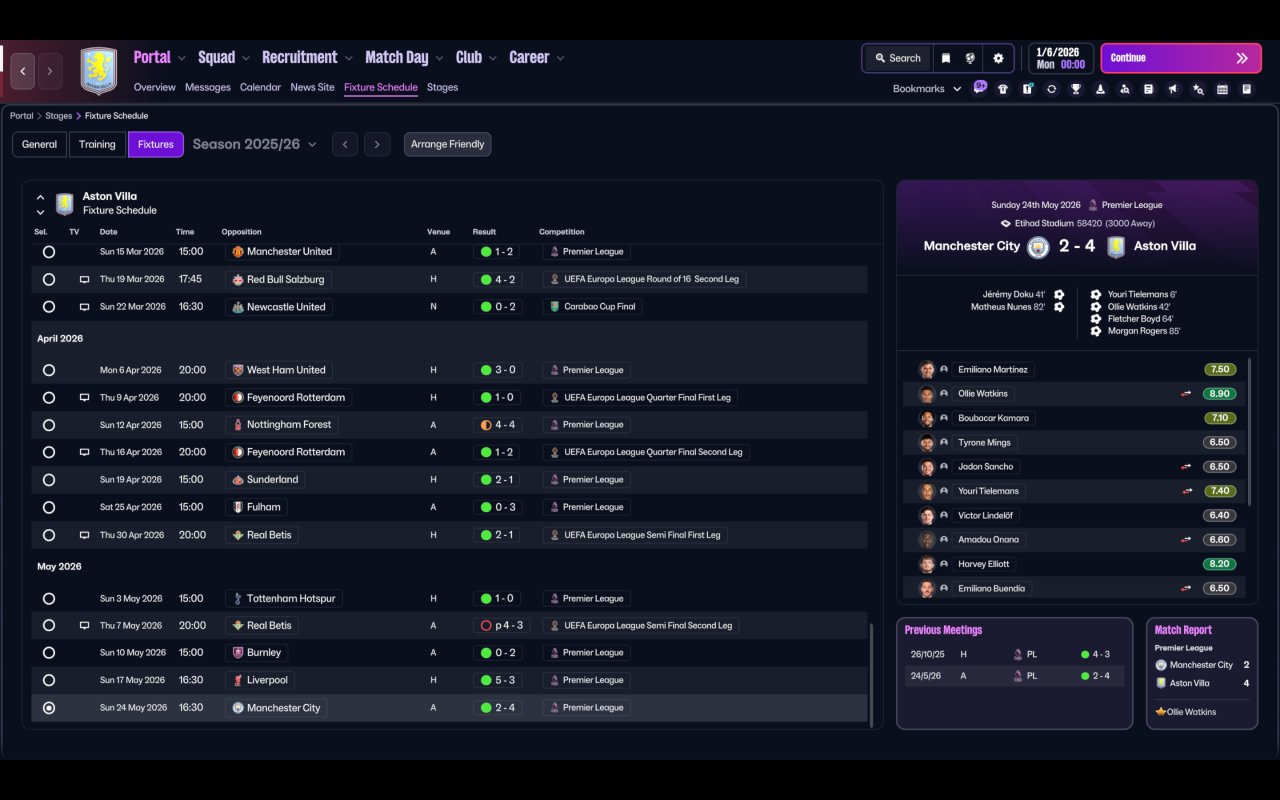Click Aston Villa crest in match score header
This screenshot has width=1280, height=800.
click(1116, 247)
